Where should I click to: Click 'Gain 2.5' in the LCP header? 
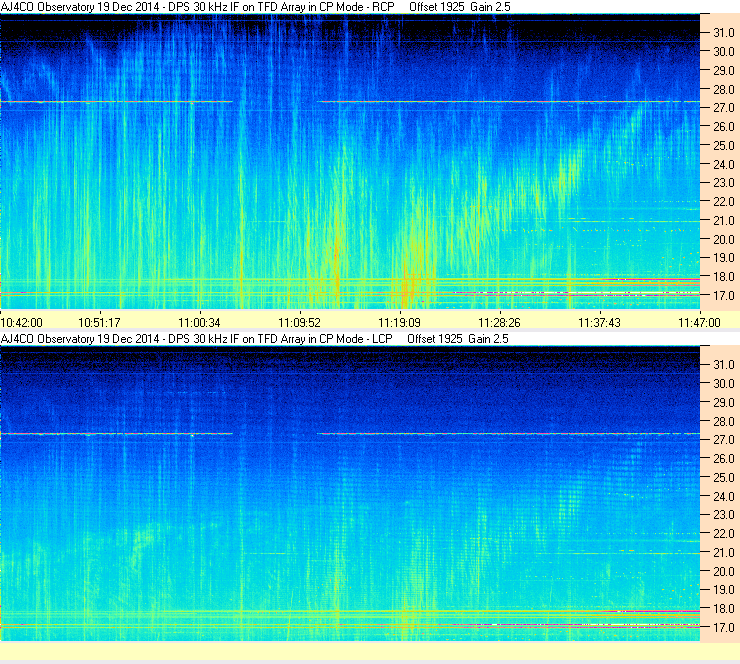pos(488,339)
